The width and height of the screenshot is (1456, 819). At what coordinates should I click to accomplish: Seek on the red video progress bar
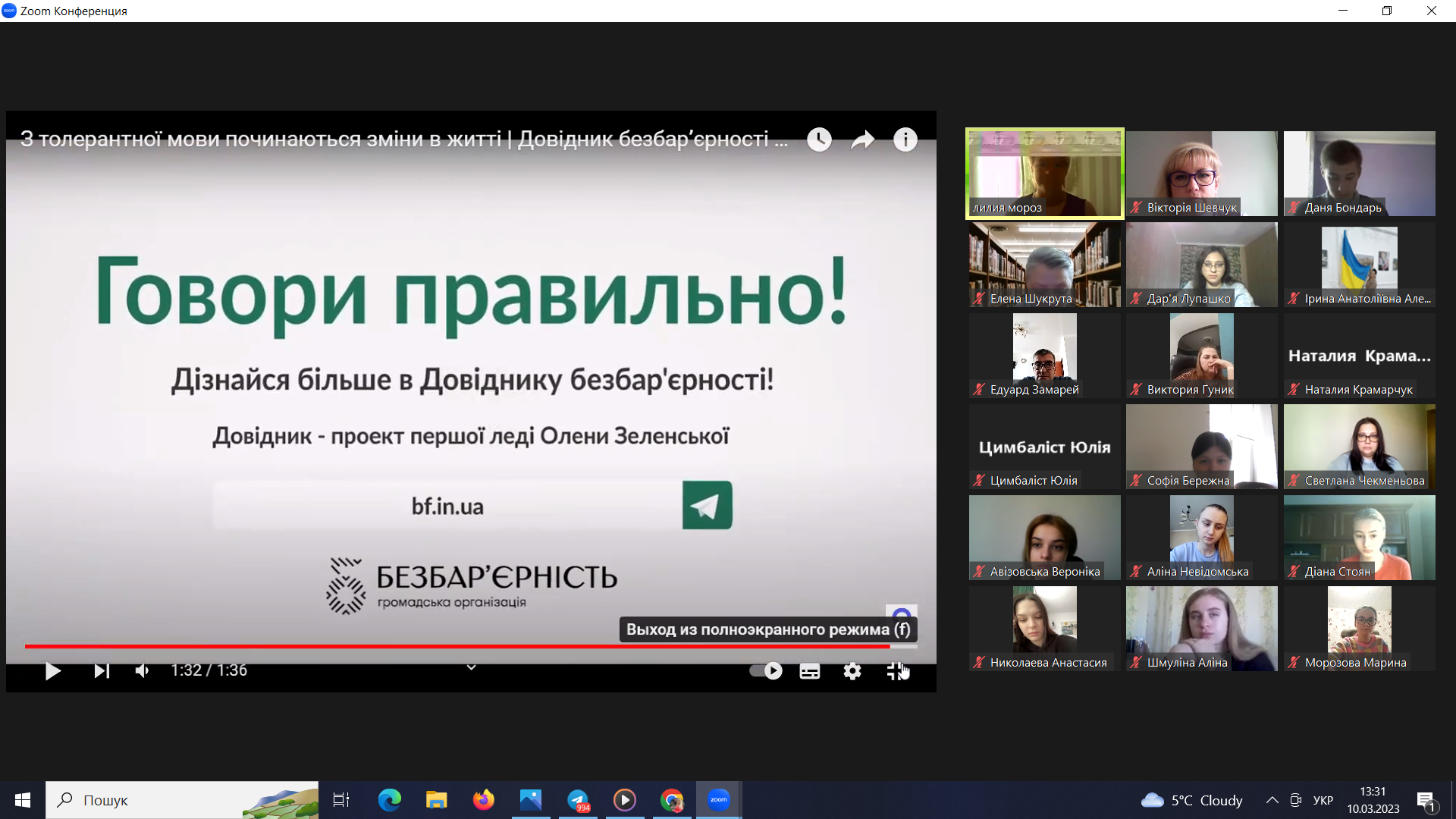470,646
